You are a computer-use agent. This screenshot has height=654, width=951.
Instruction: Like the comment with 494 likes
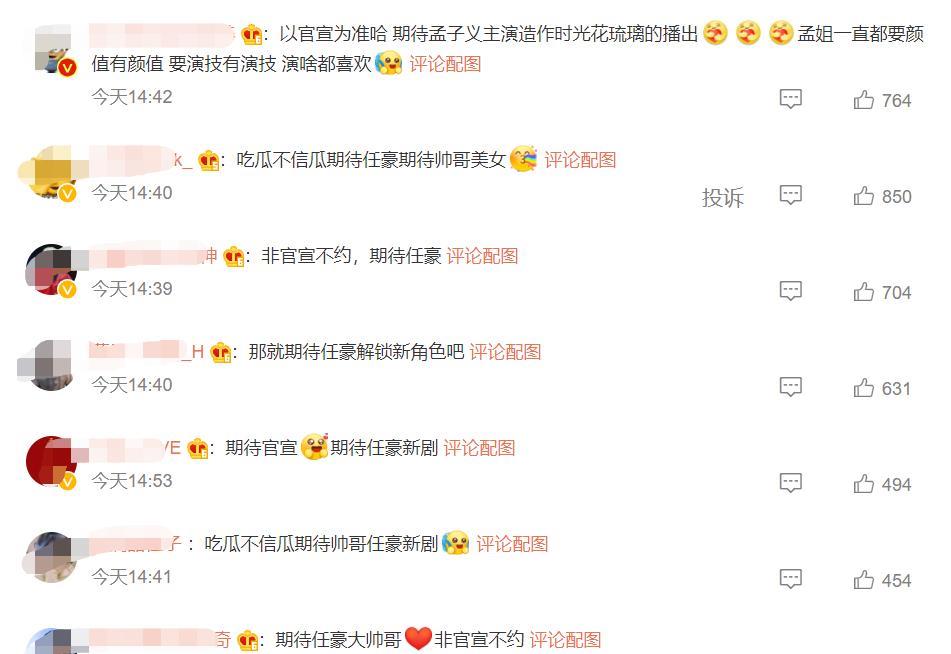[x=863, y=484]
